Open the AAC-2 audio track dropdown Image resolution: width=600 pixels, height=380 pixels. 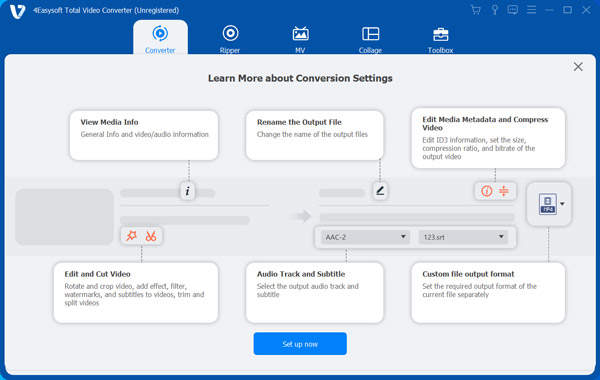coord(365,237)
